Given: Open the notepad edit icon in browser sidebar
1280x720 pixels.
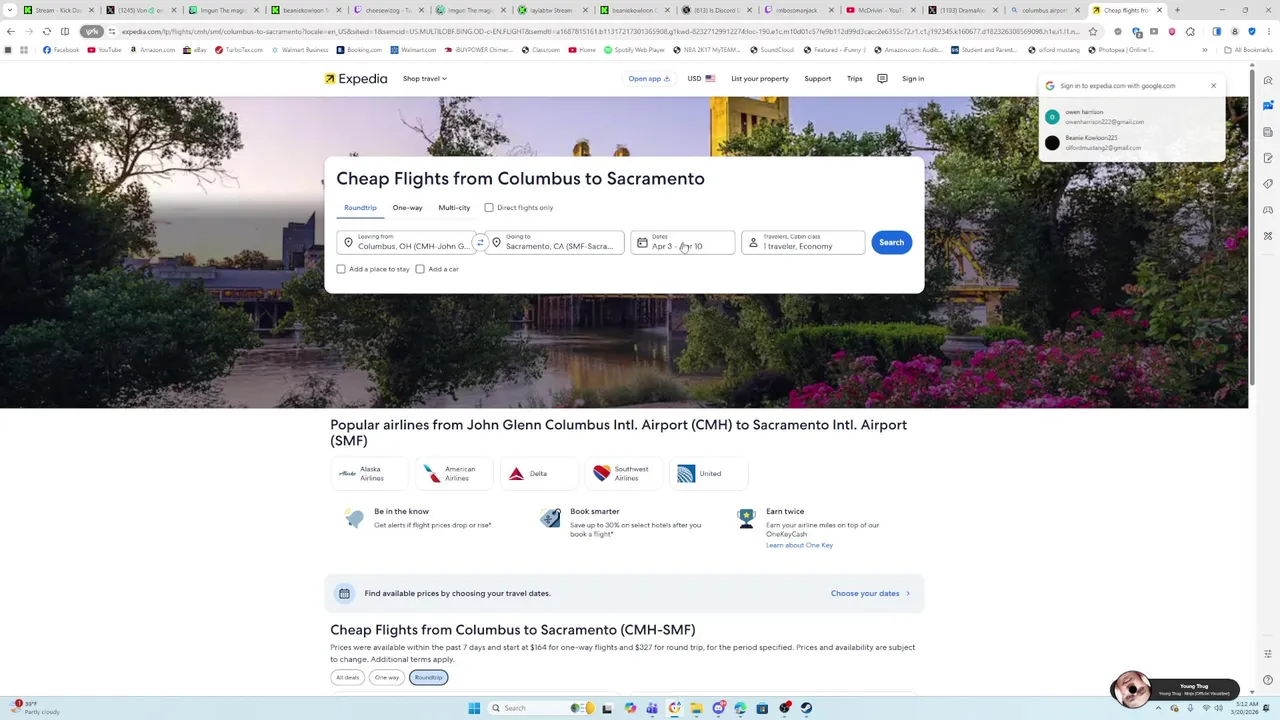Looking at the screenshot, I should [1268, 158].
